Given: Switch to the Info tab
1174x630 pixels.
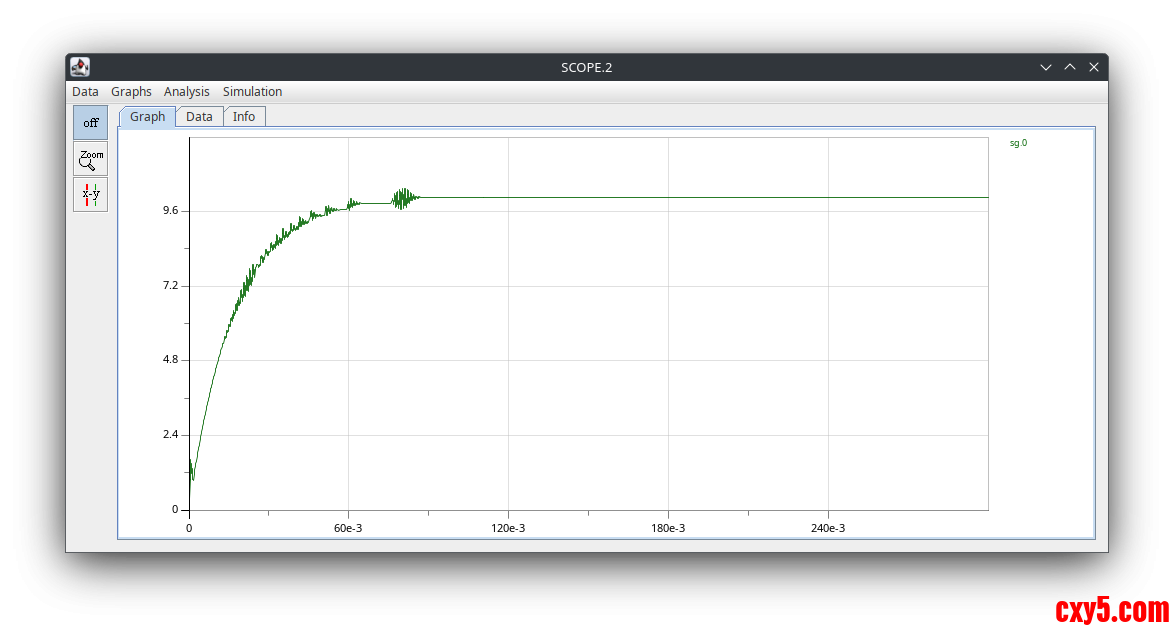Looking at the screenshot, I should 244,117.
